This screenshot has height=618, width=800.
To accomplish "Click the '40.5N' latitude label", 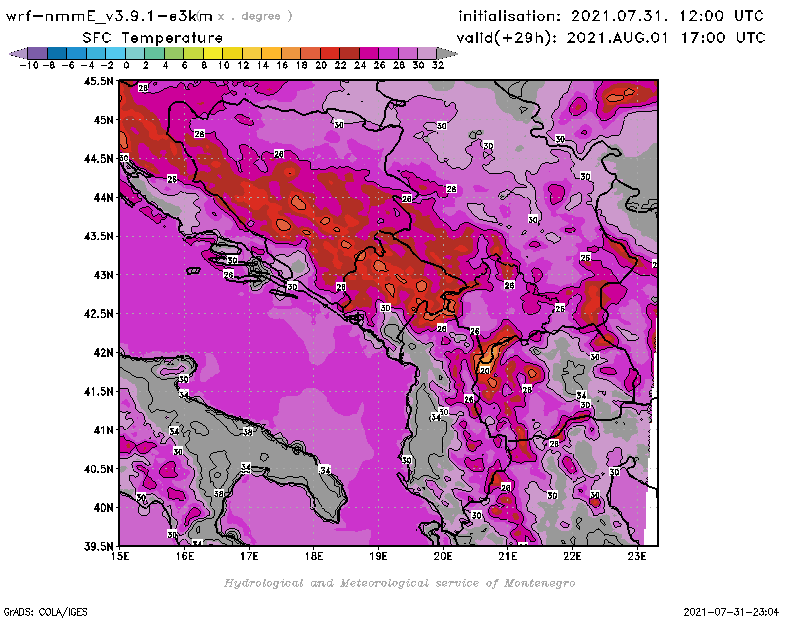I will point(98,469).
